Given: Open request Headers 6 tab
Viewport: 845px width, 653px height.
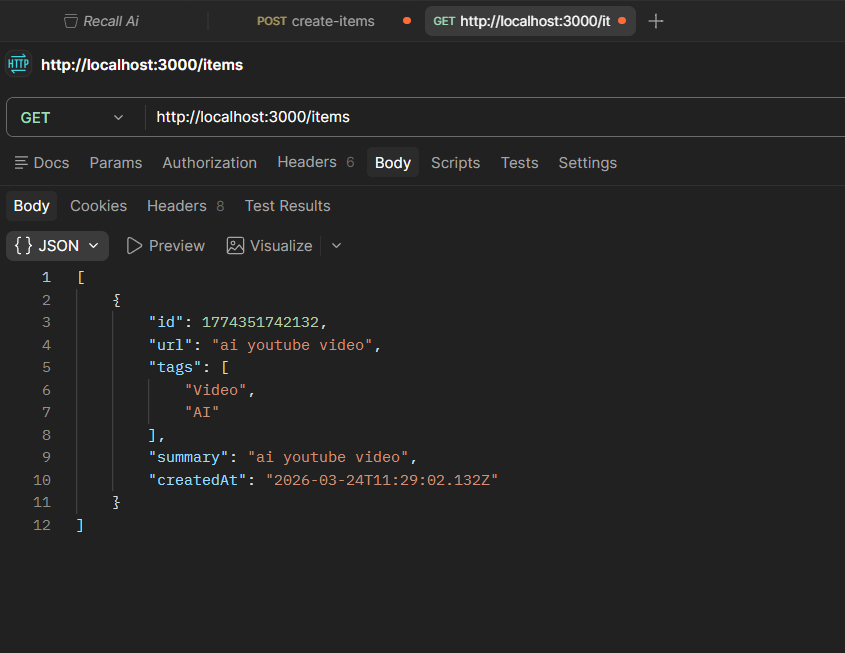Looking at the screenshot, I should coord(316,162).
